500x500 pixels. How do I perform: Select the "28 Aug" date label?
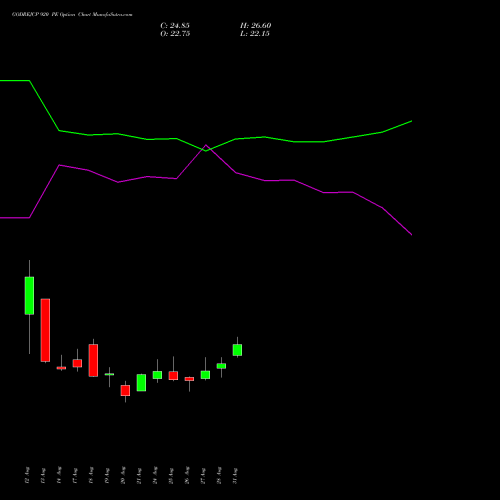tap(219, 475)
